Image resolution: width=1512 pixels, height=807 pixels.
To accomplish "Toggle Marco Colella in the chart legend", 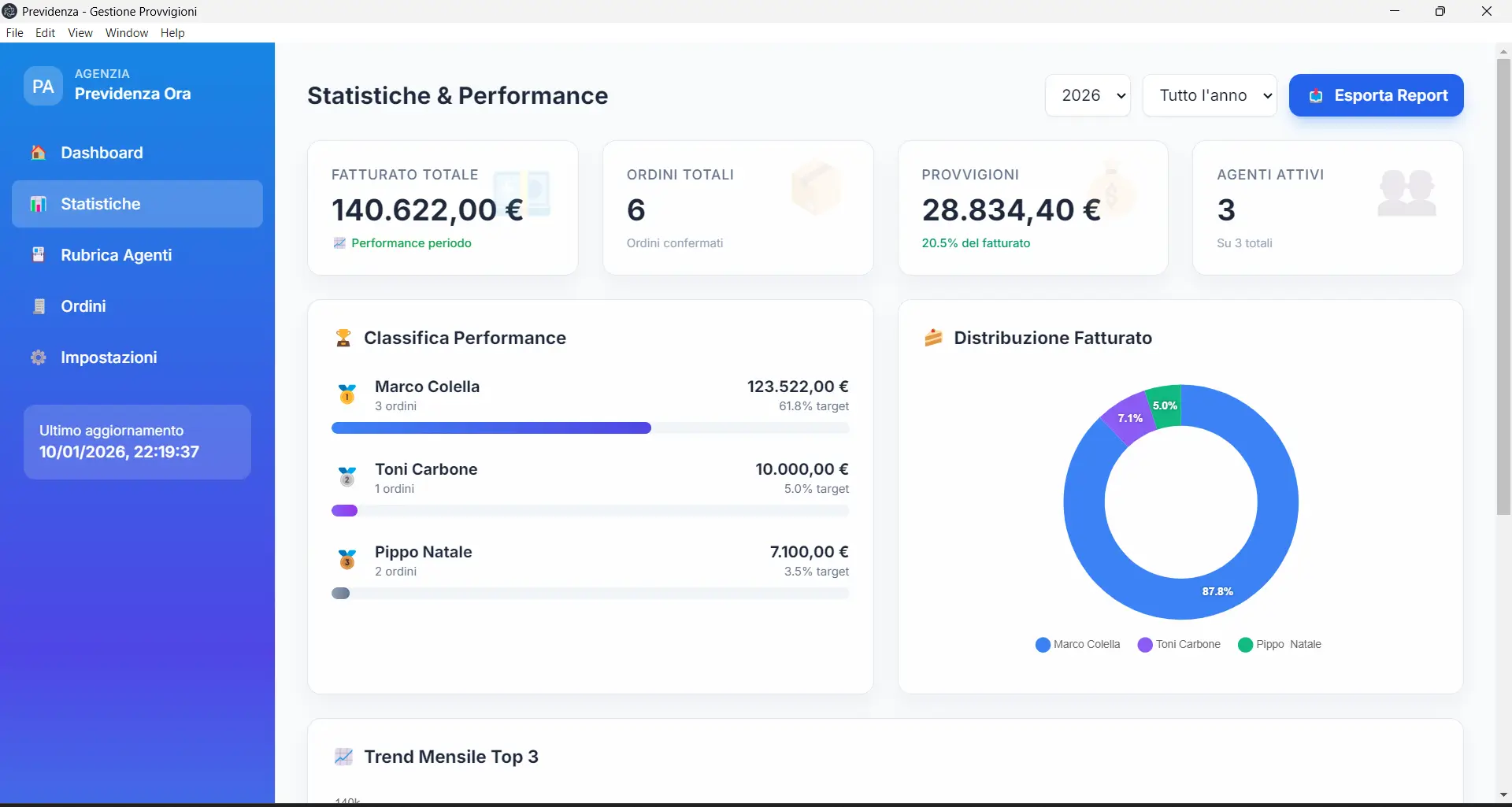I will tap(1077, 645).
